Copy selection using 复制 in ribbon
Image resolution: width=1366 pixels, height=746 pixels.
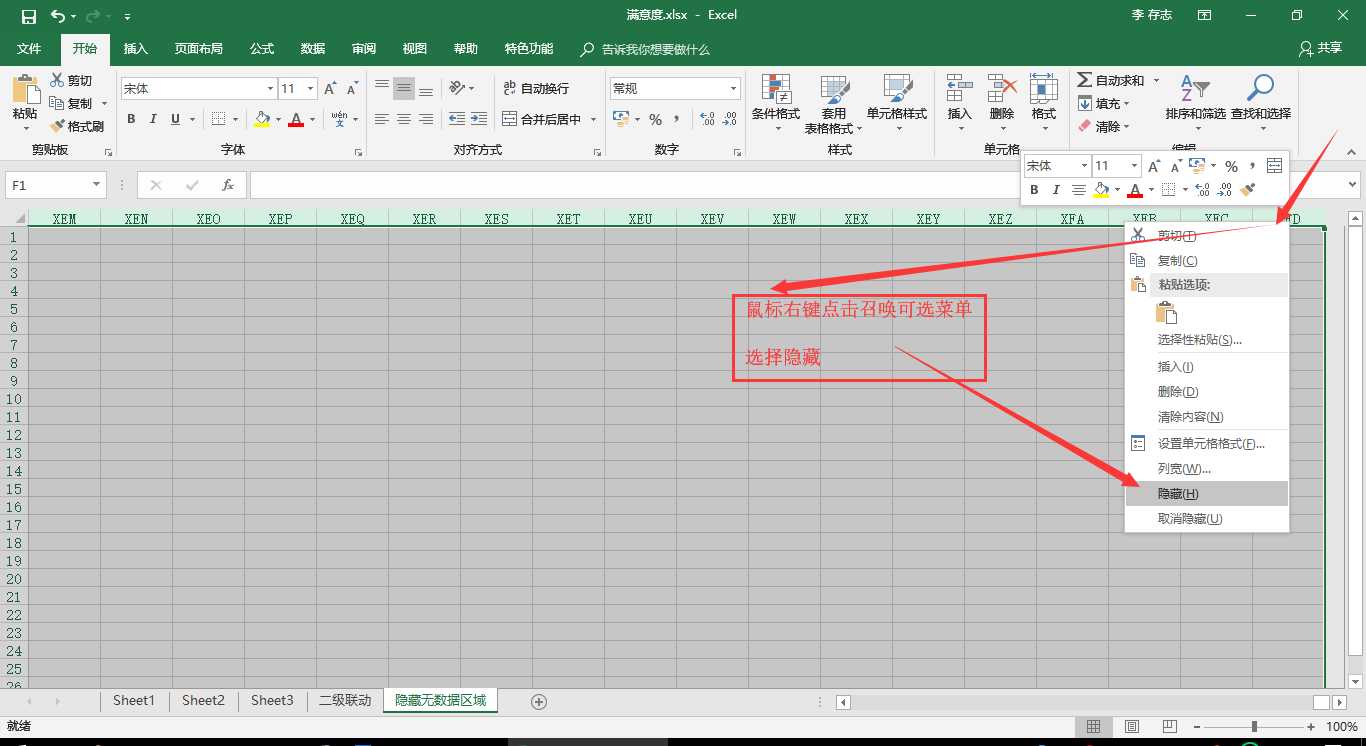point(71,103)
